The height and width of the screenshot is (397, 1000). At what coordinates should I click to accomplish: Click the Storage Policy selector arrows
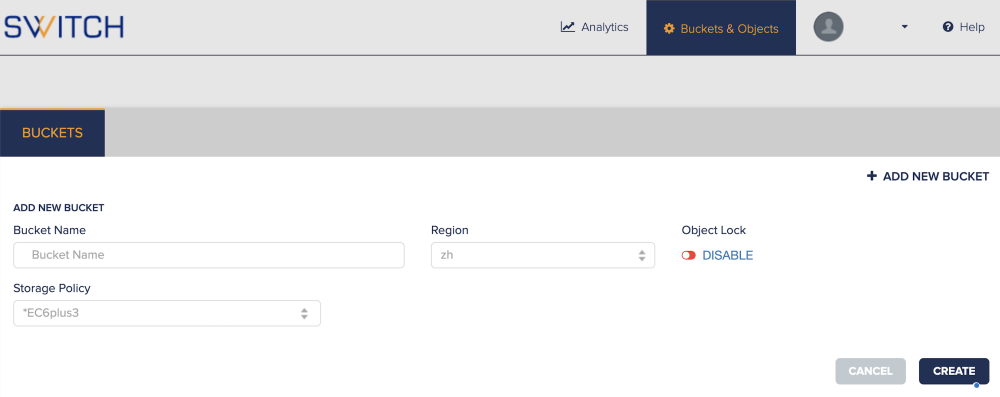(x=304, y=313)
